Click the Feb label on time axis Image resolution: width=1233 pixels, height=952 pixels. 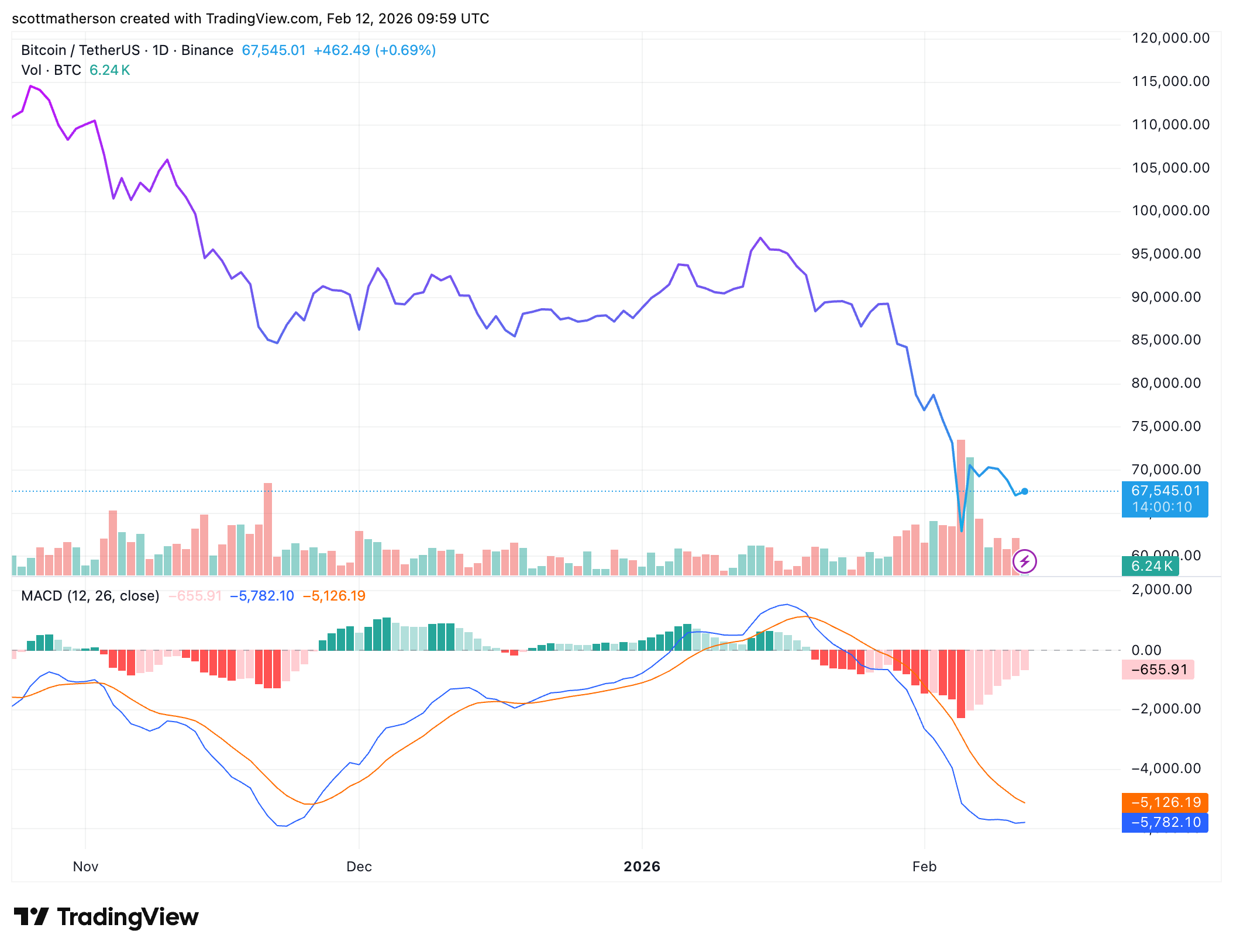tap(924, 867)
